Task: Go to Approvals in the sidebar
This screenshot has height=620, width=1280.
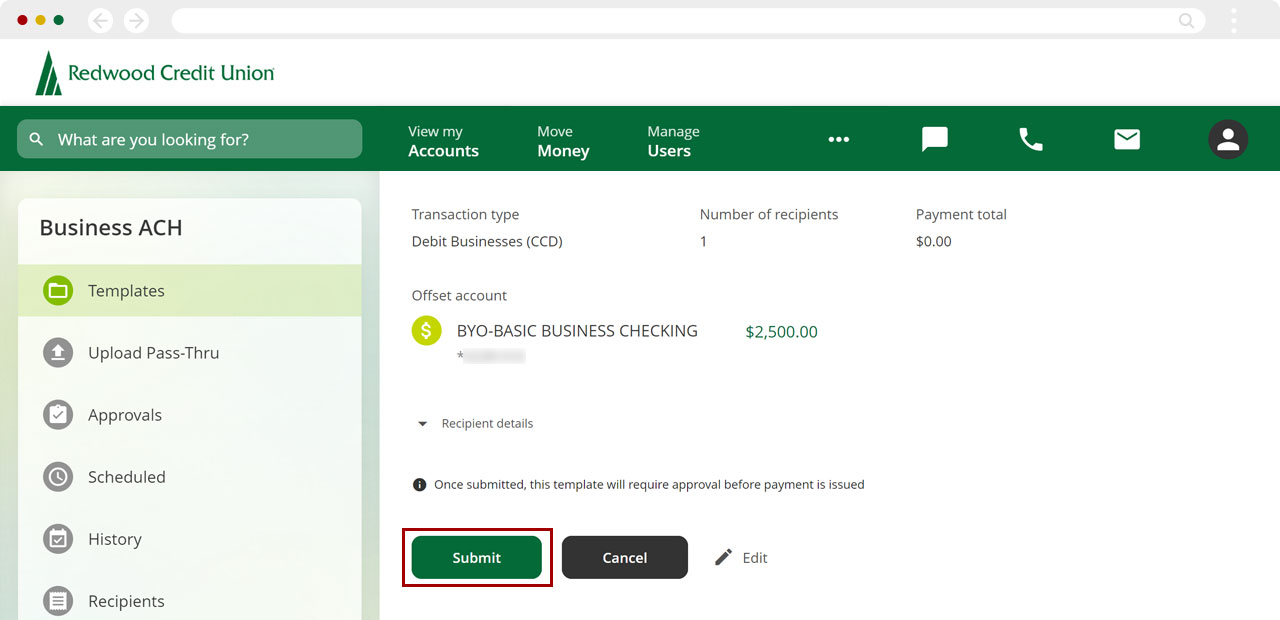Action: click(x=124, y=415)
